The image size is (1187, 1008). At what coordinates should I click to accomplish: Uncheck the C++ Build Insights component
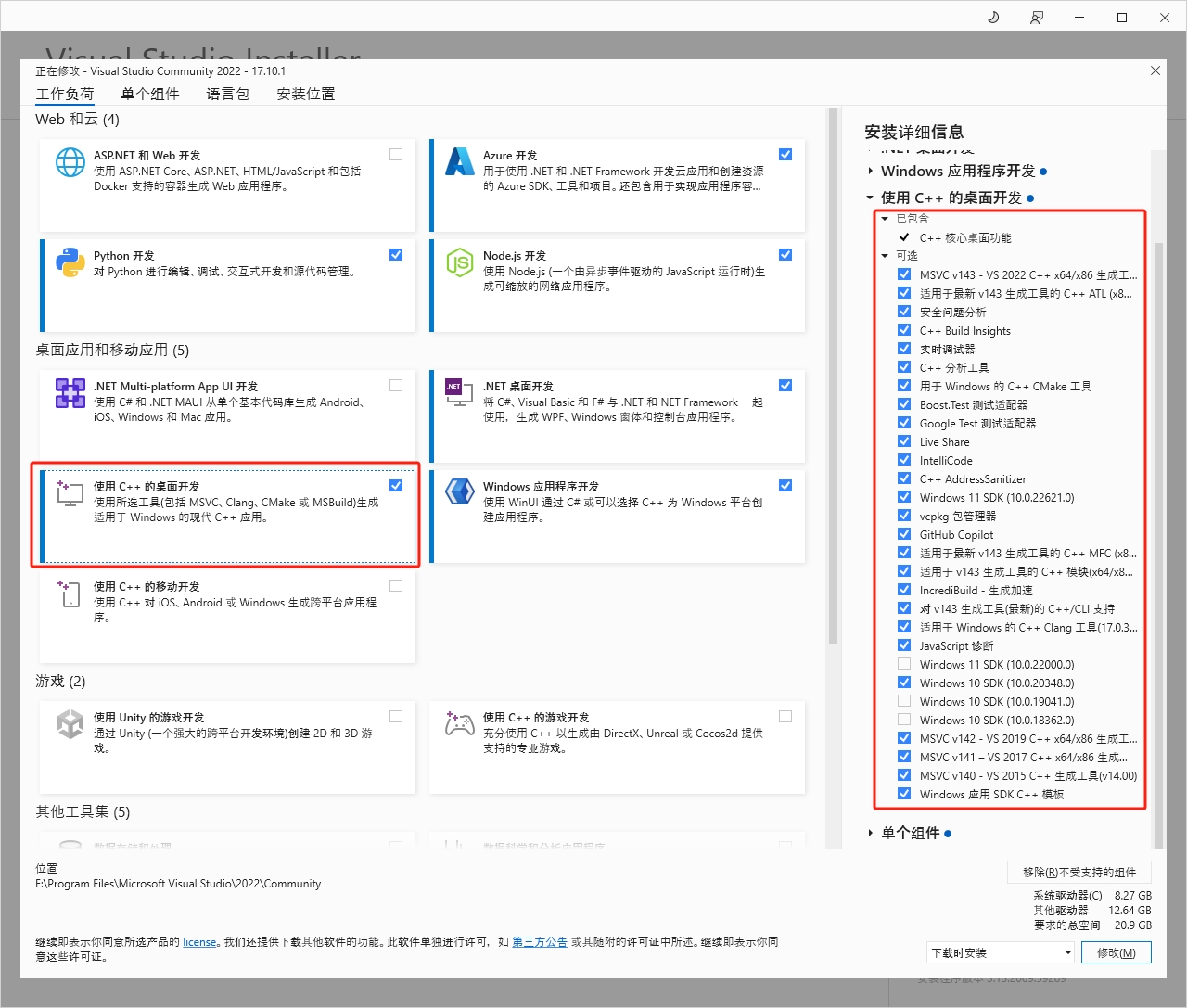[x=904, y=330]
